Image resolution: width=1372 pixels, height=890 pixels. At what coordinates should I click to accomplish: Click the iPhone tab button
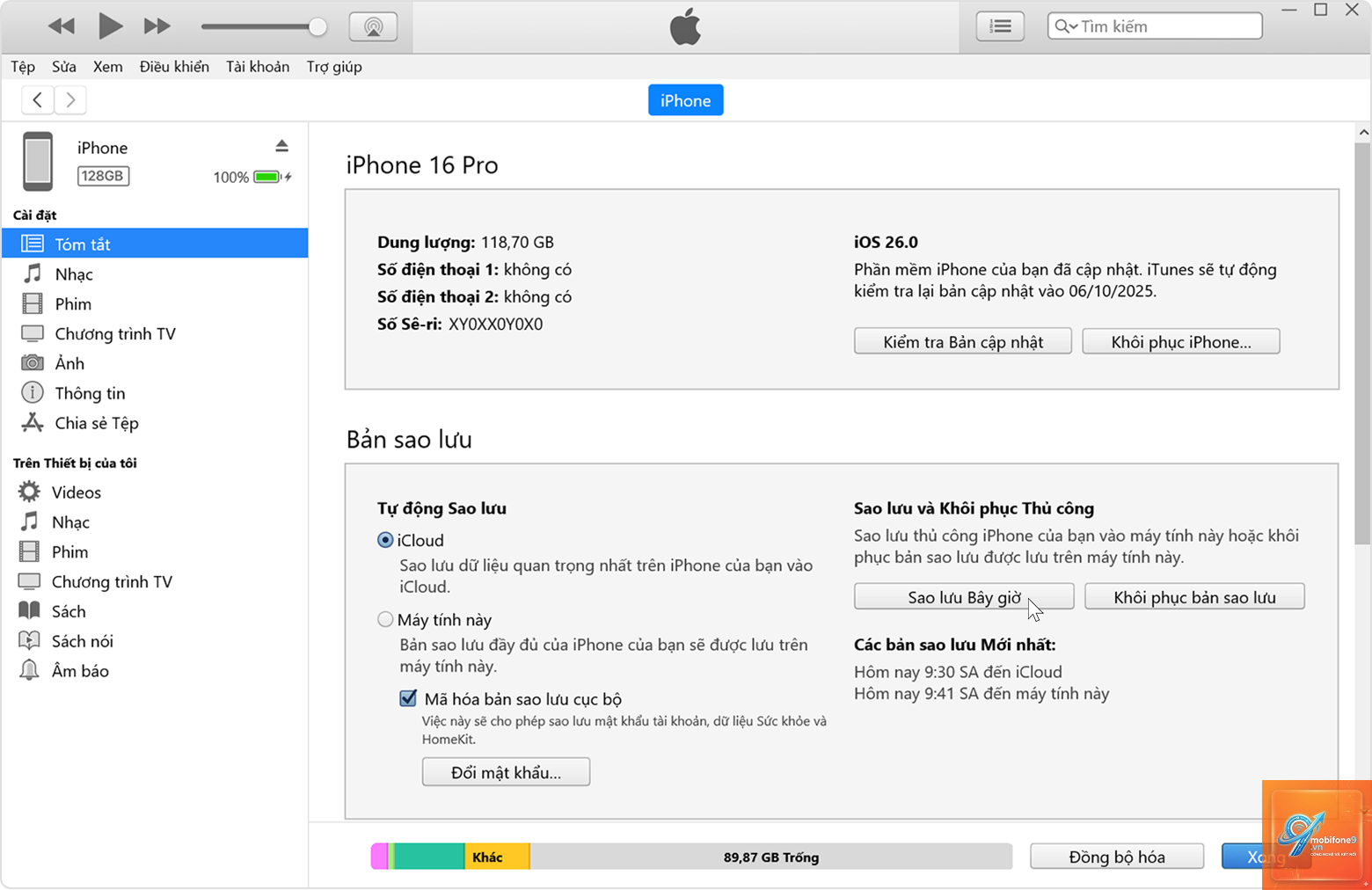686,100
